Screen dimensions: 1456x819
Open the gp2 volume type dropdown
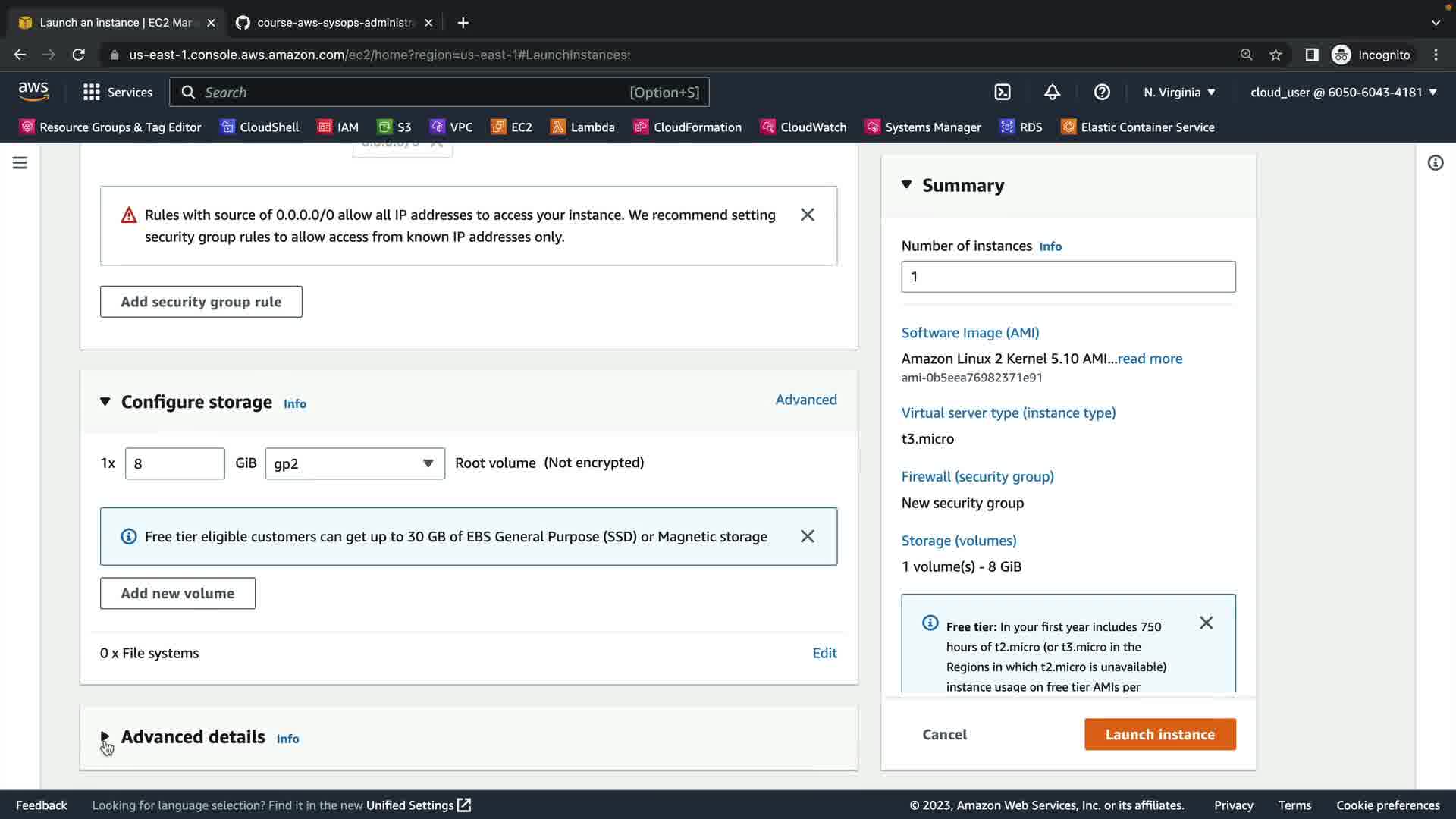pos(355,463)
